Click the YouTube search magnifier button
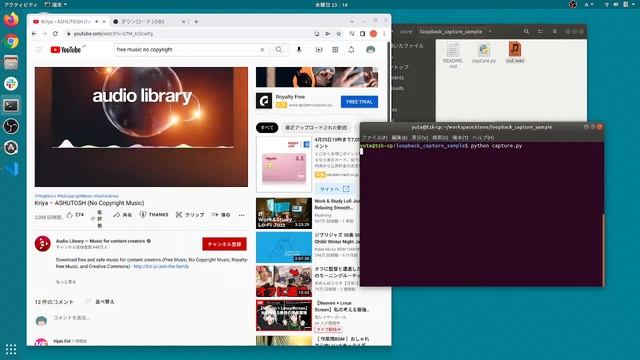The image size is (640, 360). (x=279, y=50)
